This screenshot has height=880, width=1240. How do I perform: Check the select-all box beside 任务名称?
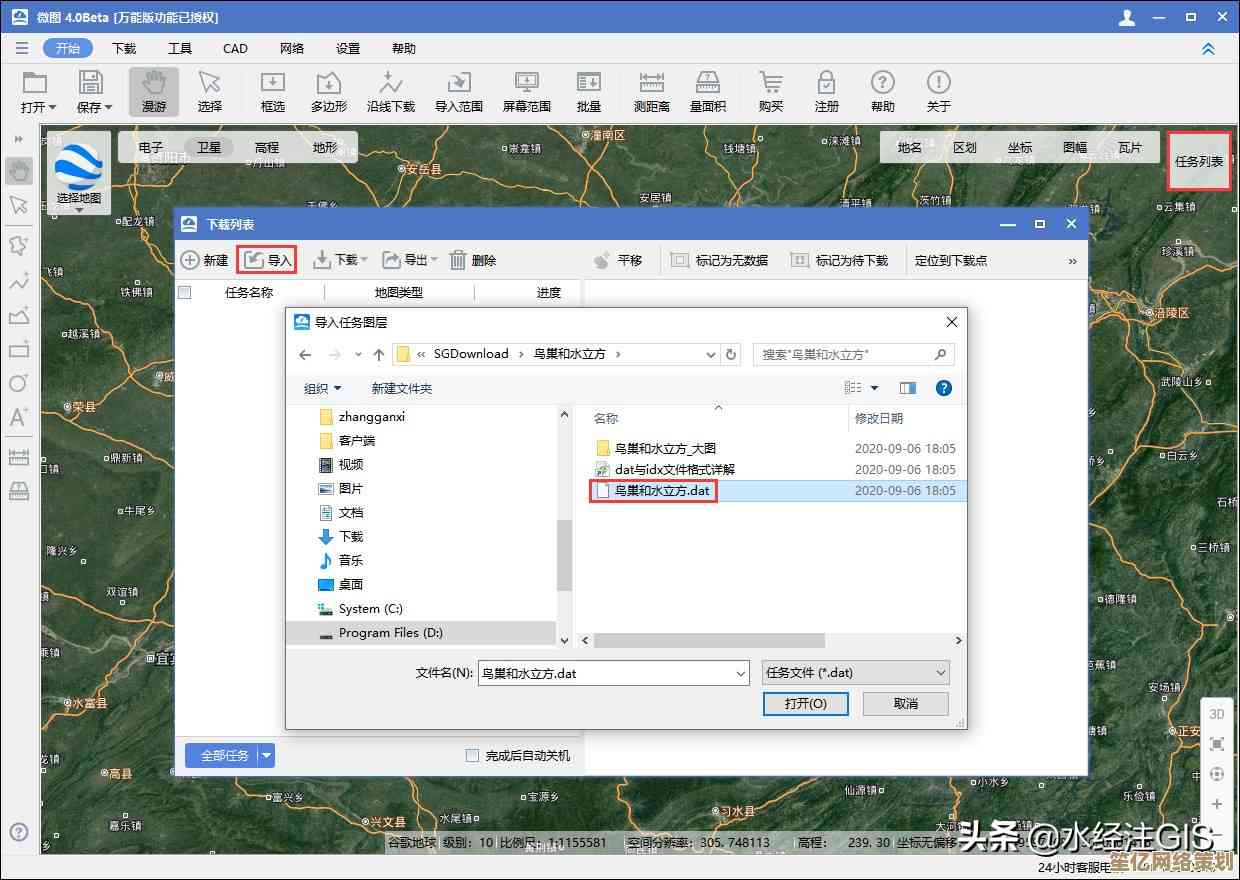(184, 292)
